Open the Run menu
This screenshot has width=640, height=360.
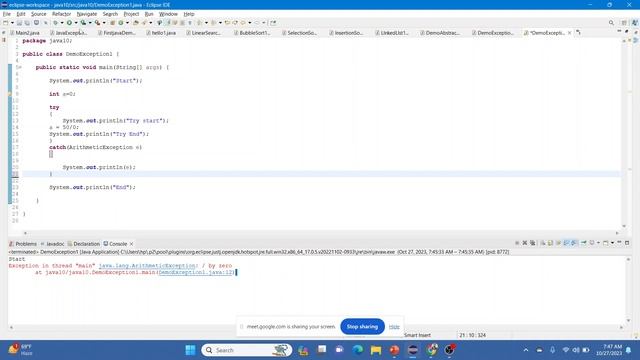149,14
